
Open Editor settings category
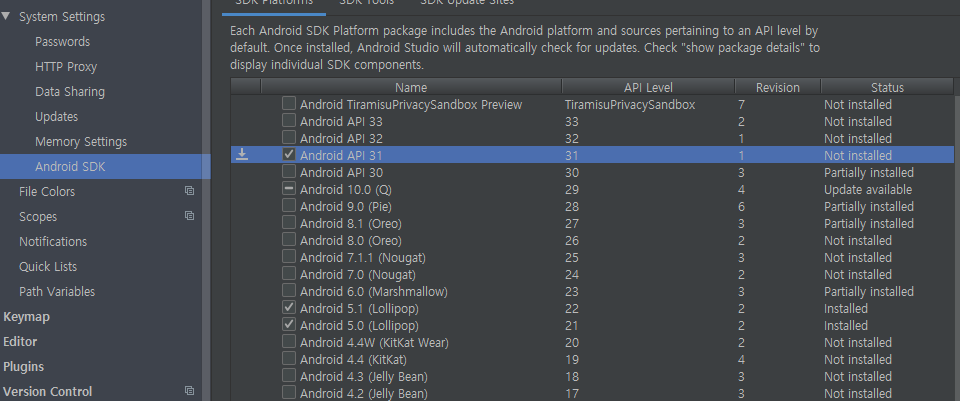coord(20,342)
